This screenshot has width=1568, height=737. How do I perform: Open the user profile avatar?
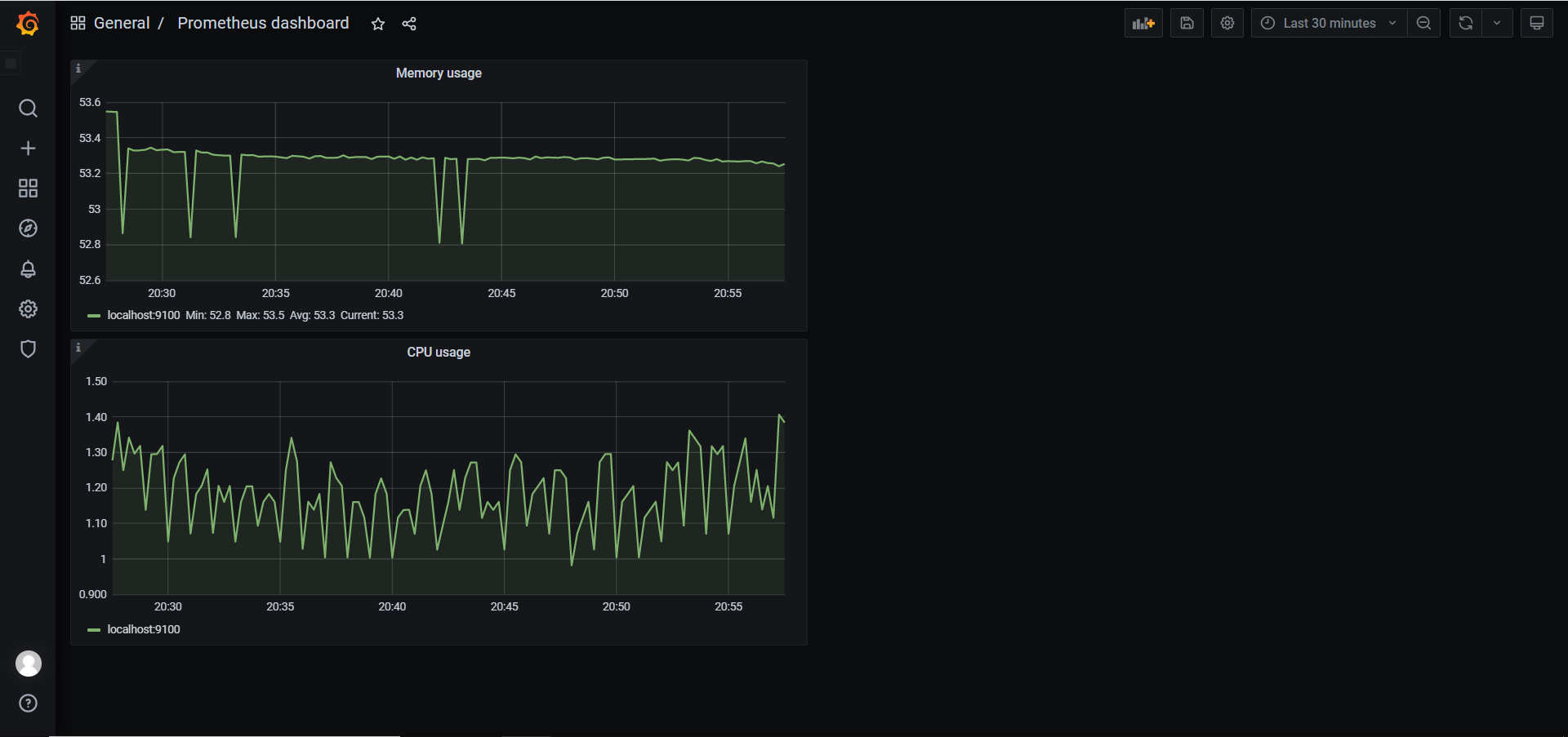(x=29, y=664)
